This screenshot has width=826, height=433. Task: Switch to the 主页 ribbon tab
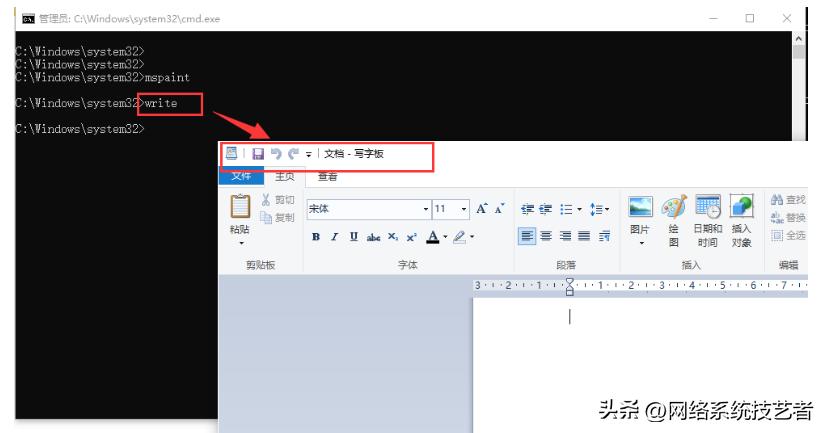click(284, 176)
